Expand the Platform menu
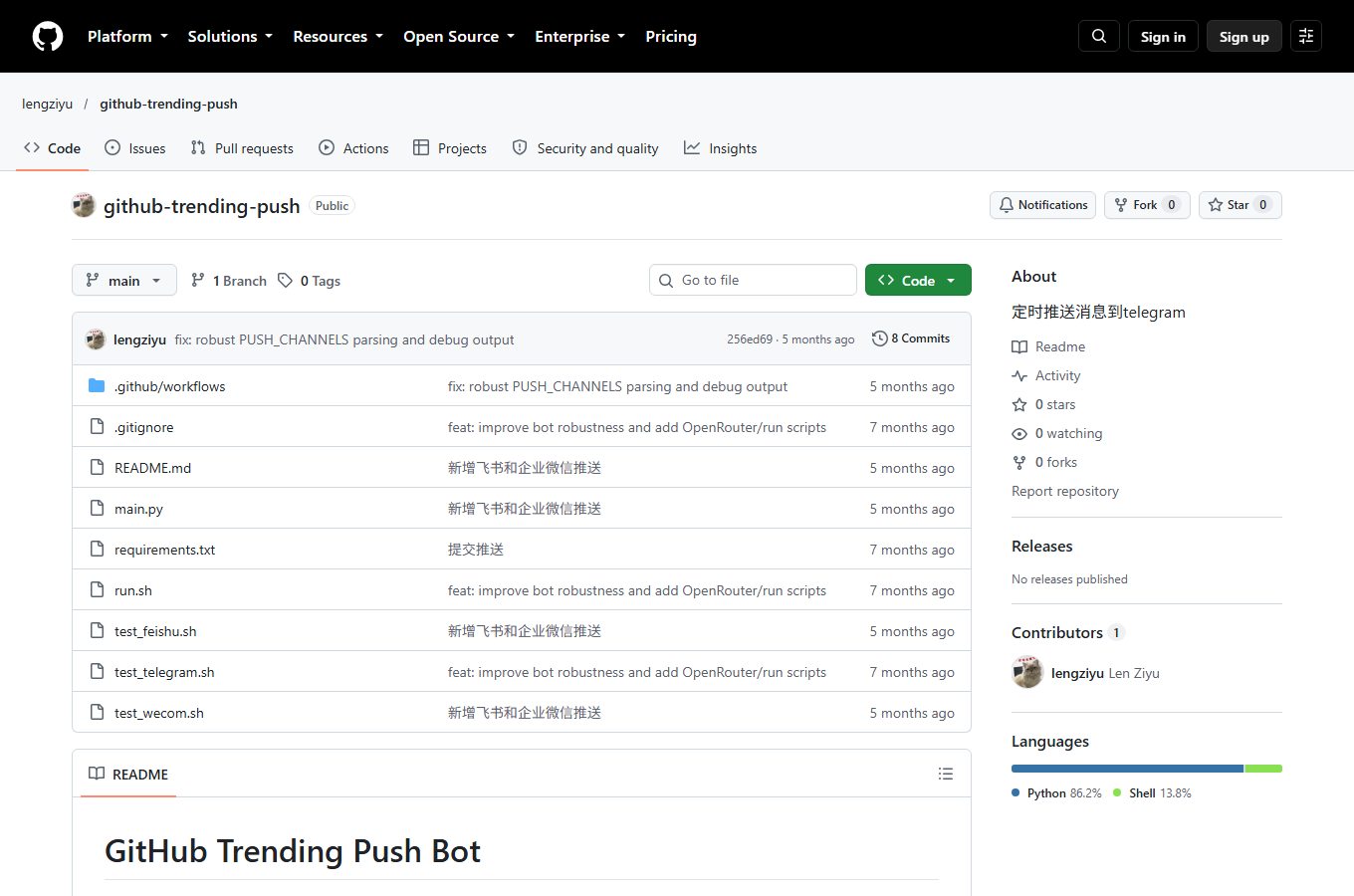The height and width of the screenshot is (896, 1354). [x=127, y=36]
